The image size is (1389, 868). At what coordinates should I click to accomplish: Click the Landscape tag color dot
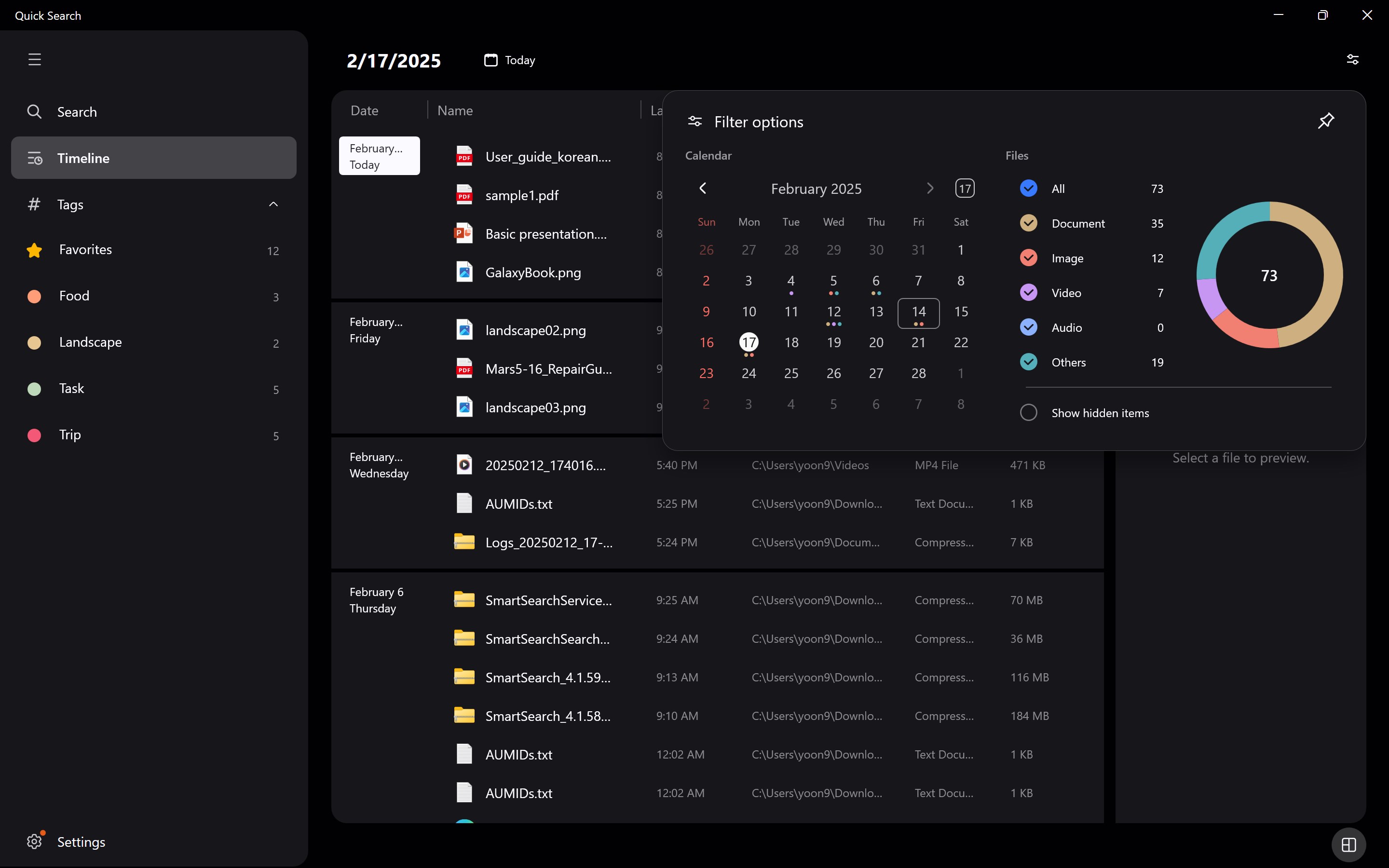[34, 343]
